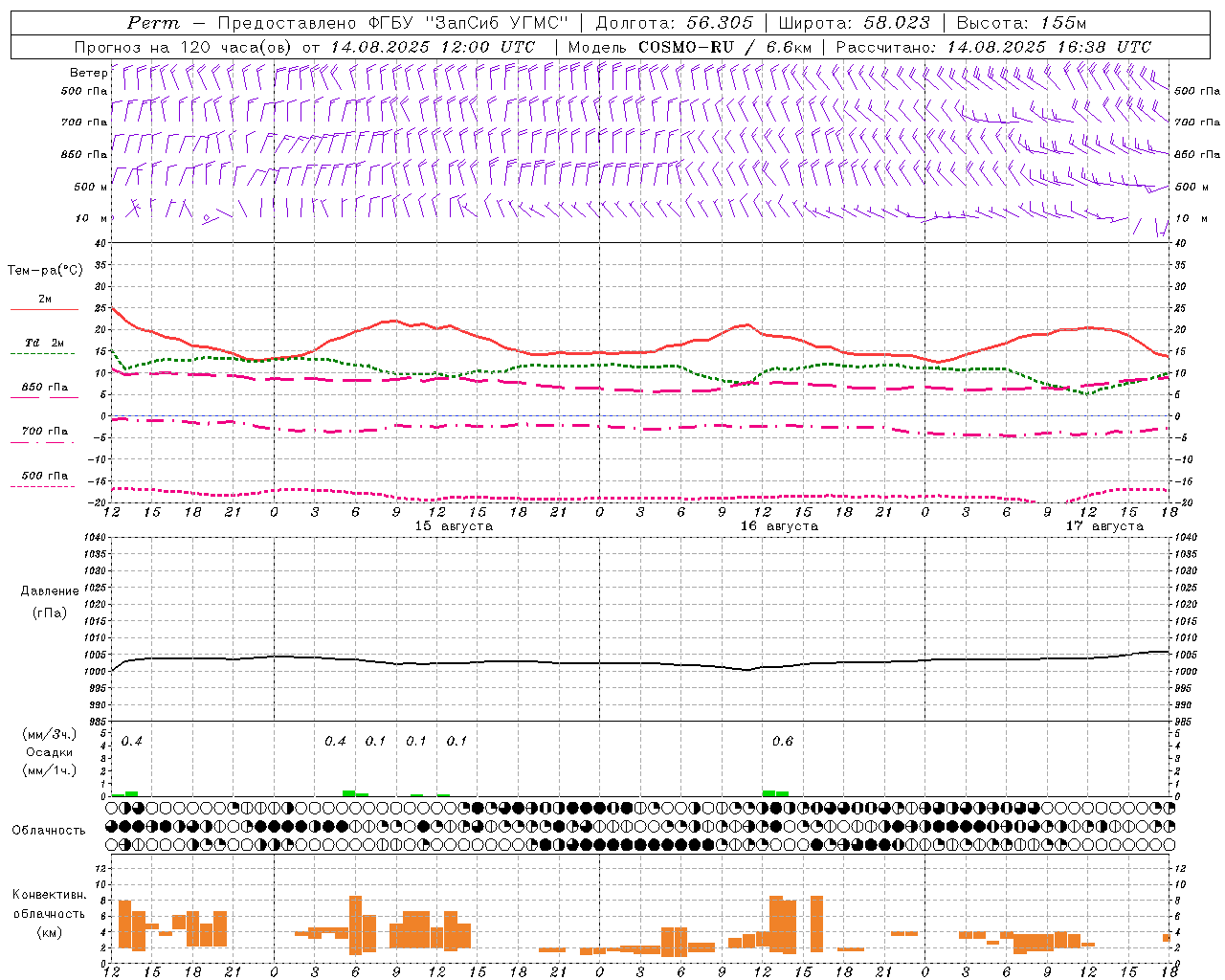Click the "Давление" pressure panel label
This screenshot has height=980, width=1225.
50,591
